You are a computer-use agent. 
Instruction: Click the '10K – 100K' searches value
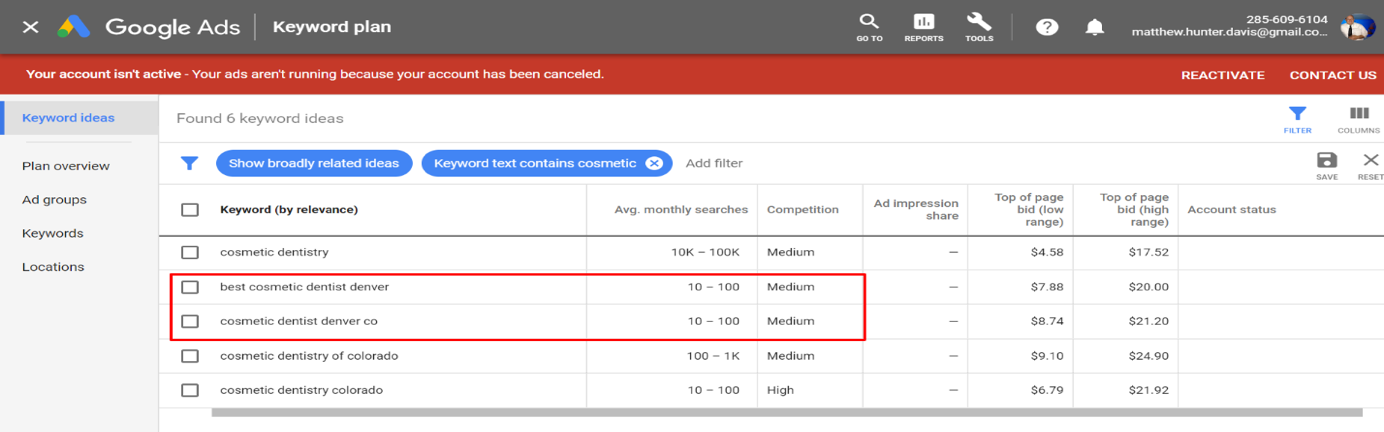pos(705,253)
